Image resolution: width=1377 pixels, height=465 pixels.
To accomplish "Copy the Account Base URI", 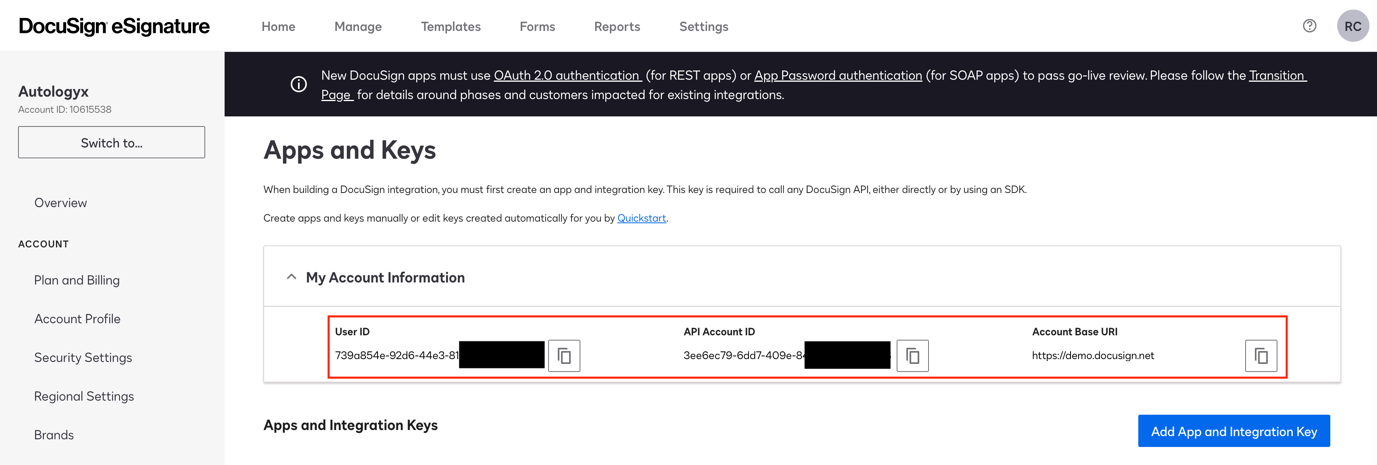I will coord(1261,356).
